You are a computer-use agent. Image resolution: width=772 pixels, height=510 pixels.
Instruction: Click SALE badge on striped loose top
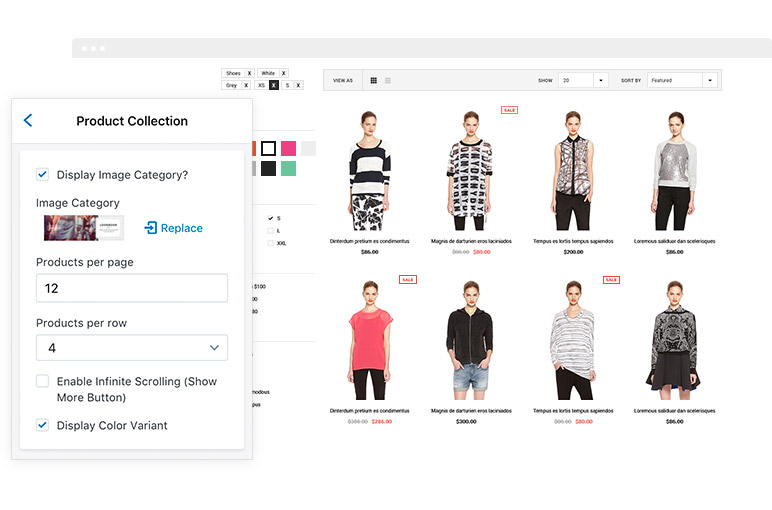[x=611, y=280]
